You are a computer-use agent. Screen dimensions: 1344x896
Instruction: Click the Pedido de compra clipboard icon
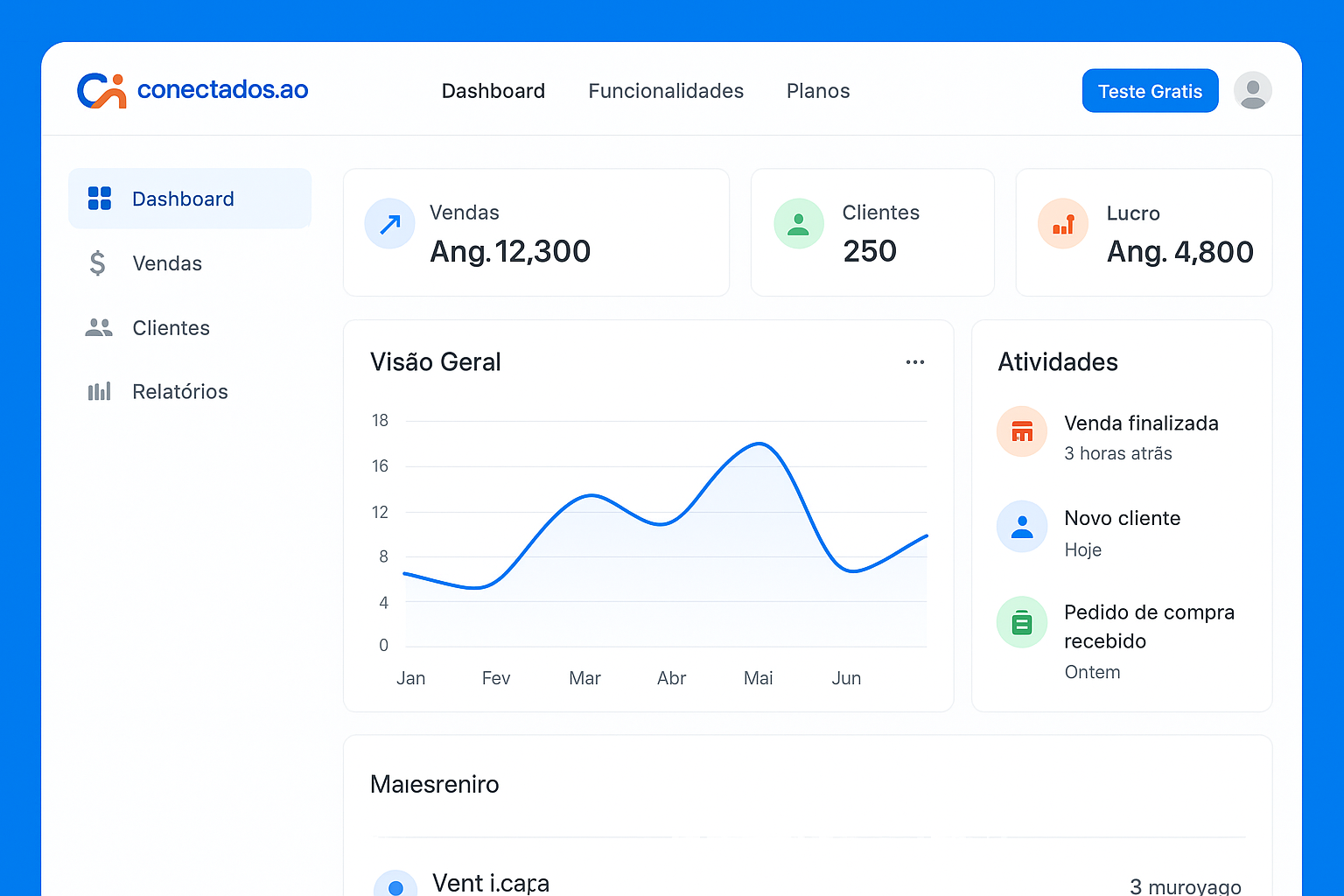[1022, 622]
